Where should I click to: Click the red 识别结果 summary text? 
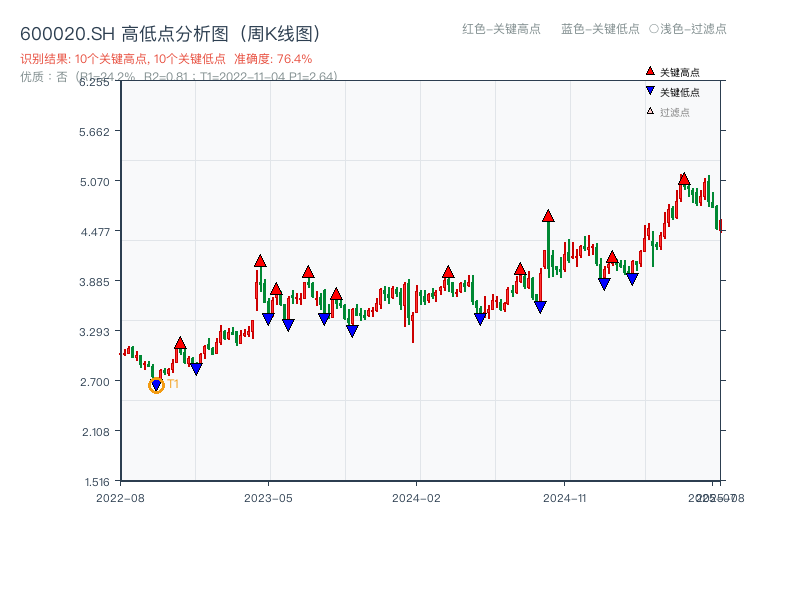pyautogui.click(x=166, y=59)
